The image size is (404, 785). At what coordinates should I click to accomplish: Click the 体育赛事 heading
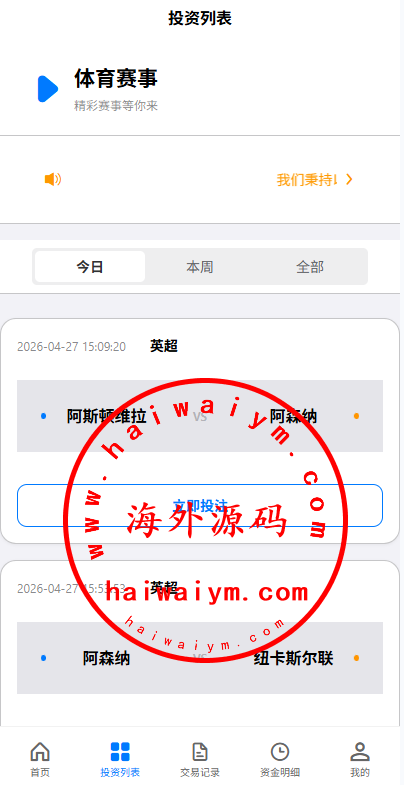pyautogui.click(x=116, y=79)
